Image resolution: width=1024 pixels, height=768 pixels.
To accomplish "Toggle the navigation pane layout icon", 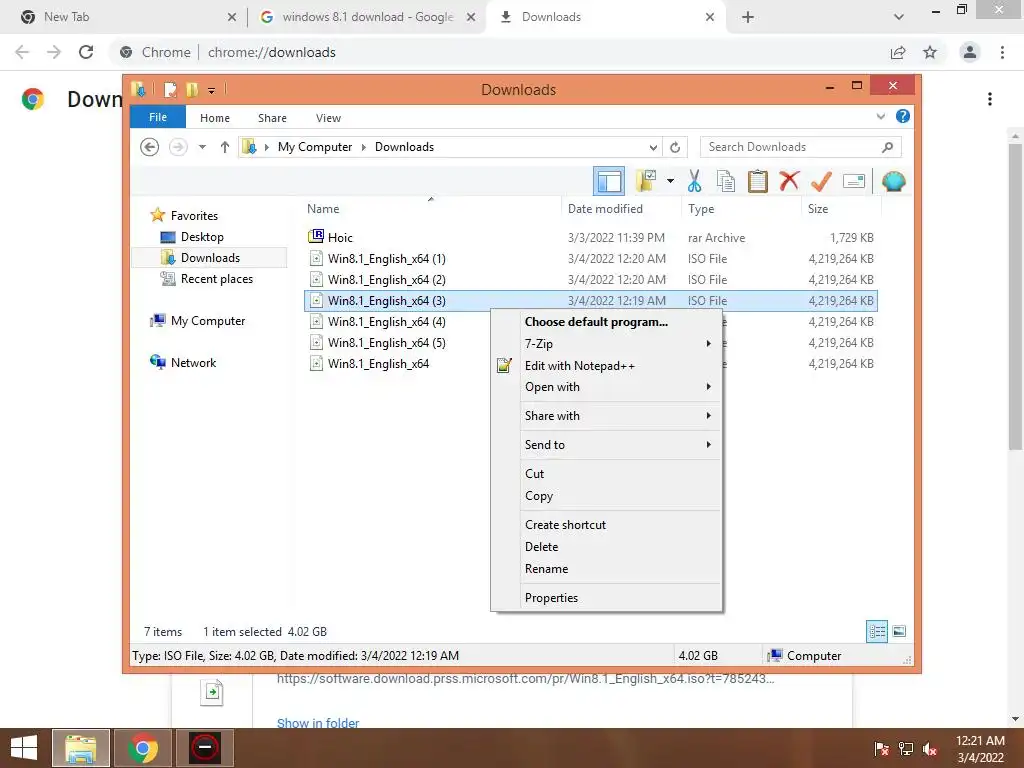I will [609, 181].
